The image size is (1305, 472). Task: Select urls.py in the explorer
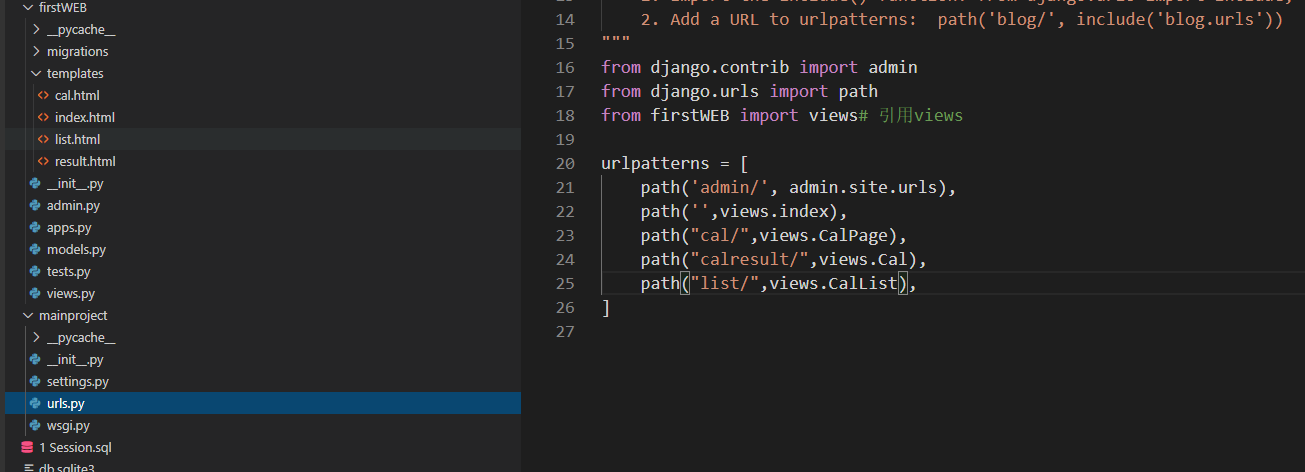click(x=66, y=404)
